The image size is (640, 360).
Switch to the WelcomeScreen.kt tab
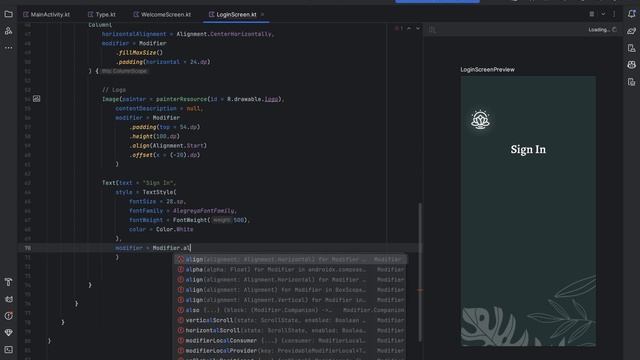162,14
